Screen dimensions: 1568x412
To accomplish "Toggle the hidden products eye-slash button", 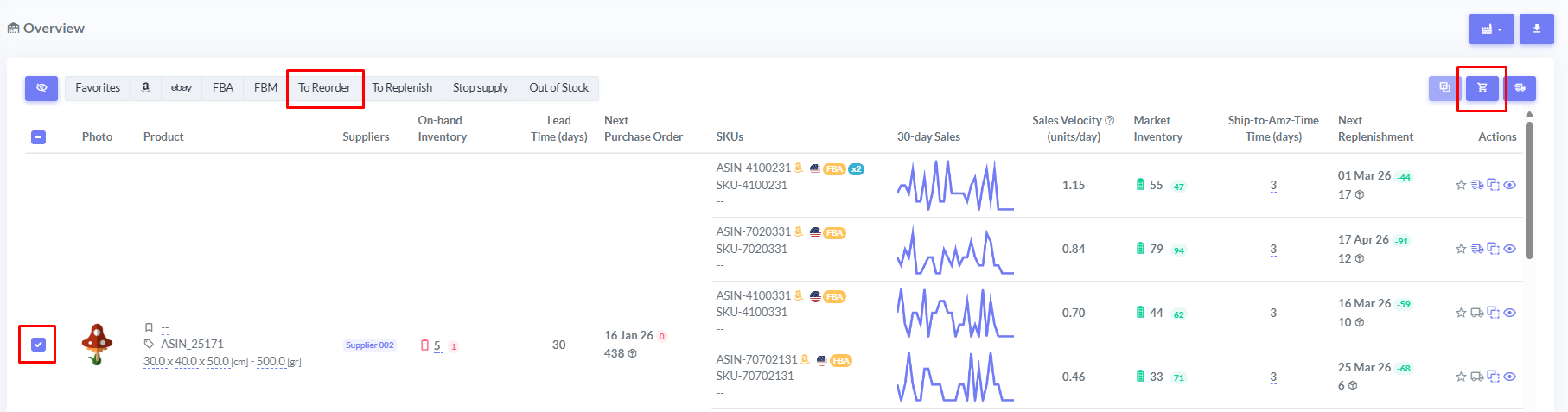I will (41, 88).
